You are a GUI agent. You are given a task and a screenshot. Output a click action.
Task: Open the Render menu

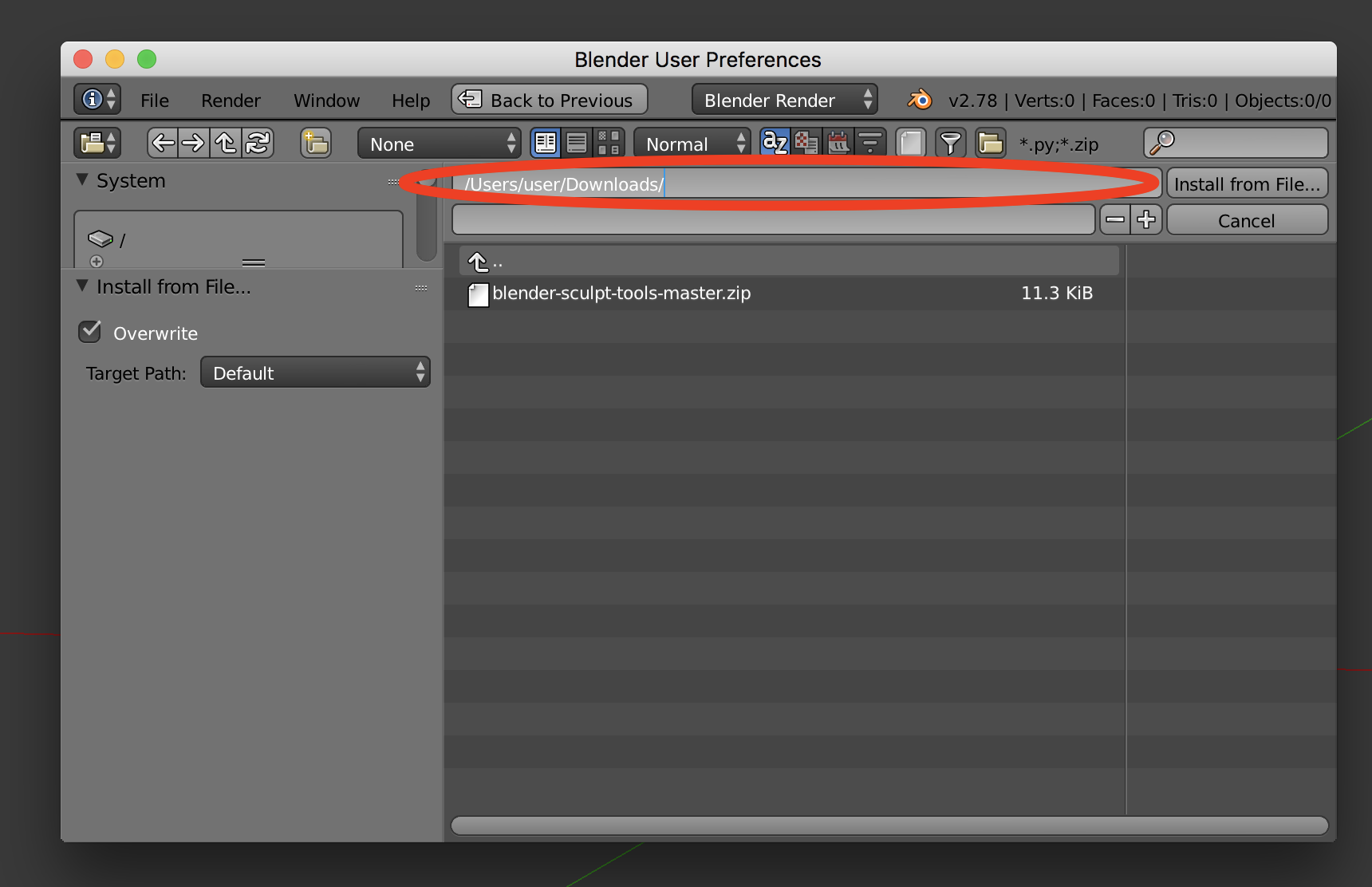point(231,101)
